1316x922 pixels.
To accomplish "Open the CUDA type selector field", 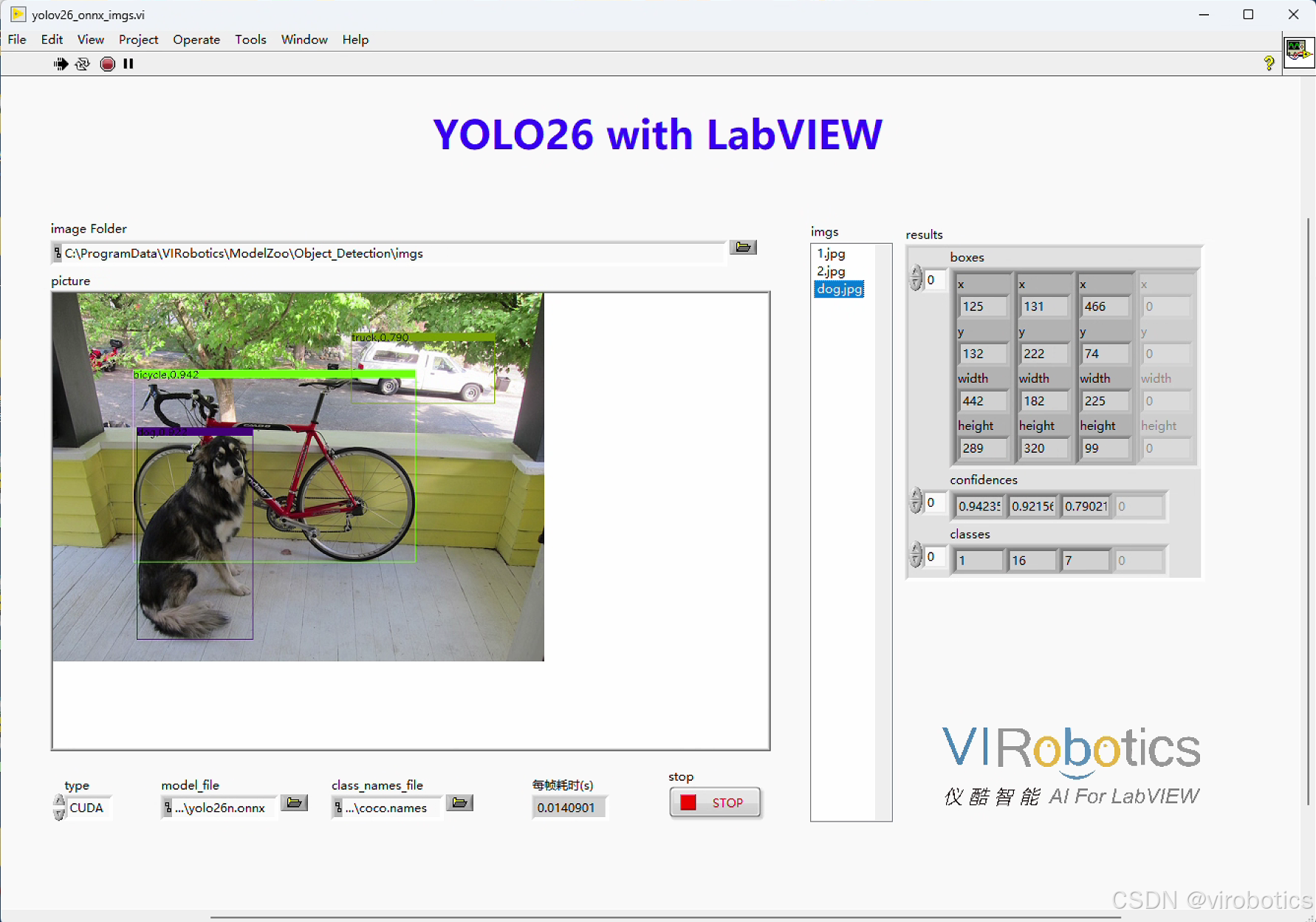I will point(89,807).
